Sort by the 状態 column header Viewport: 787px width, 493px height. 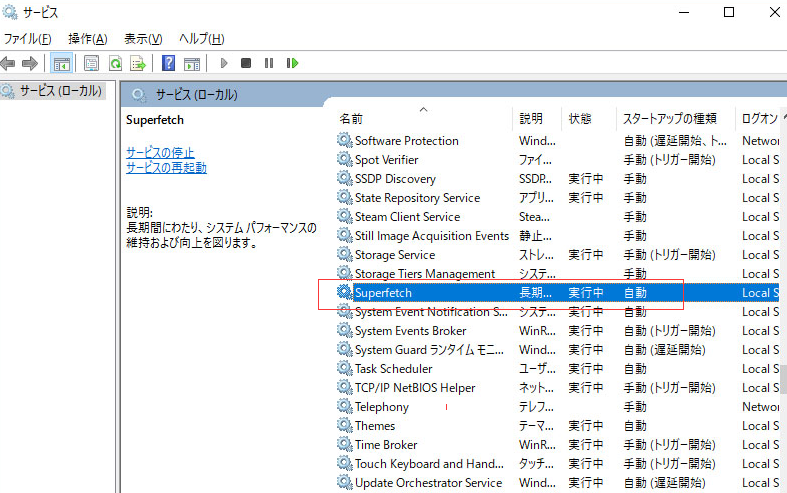tap(589, 118)
